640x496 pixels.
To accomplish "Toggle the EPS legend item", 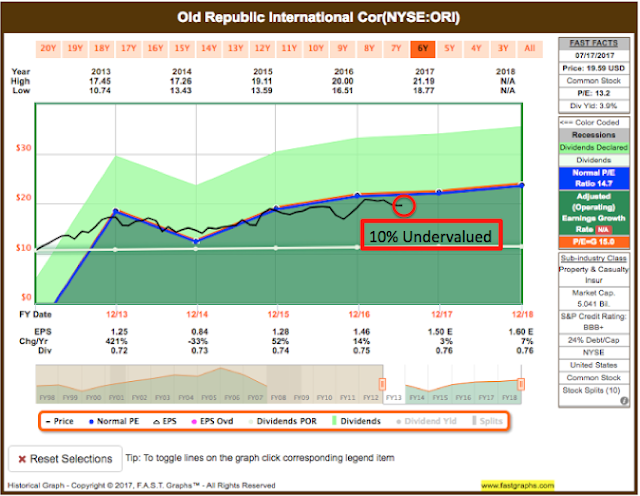I will [165, 421].
